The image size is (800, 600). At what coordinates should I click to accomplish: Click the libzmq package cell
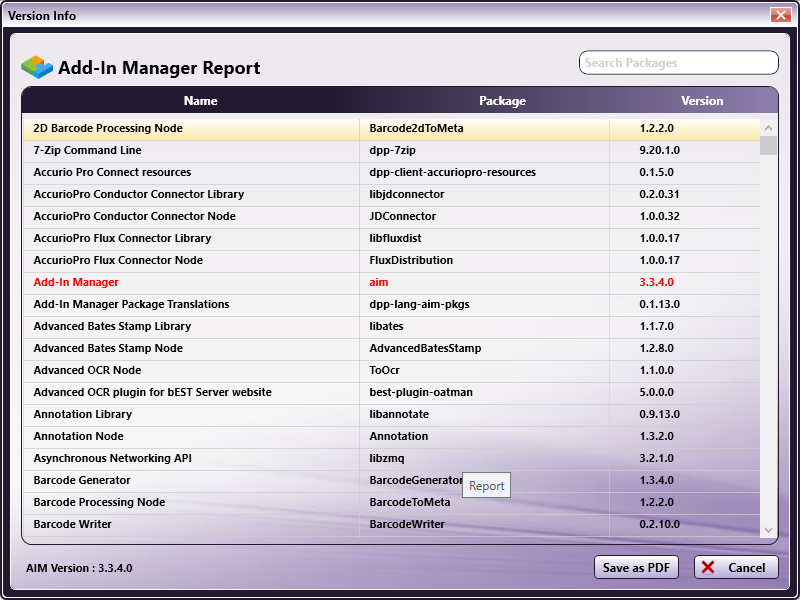click(484, 458)
